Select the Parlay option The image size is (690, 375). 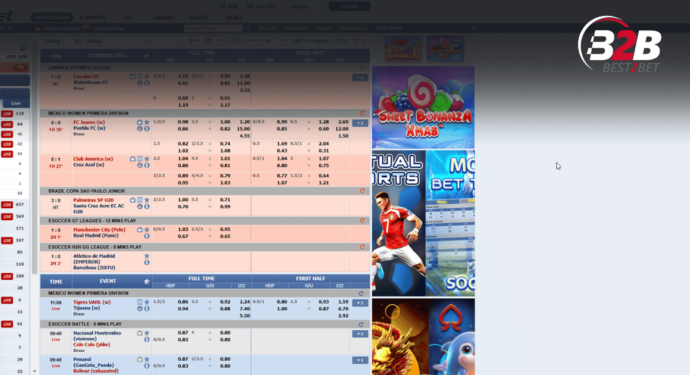[x=94, y=41]
